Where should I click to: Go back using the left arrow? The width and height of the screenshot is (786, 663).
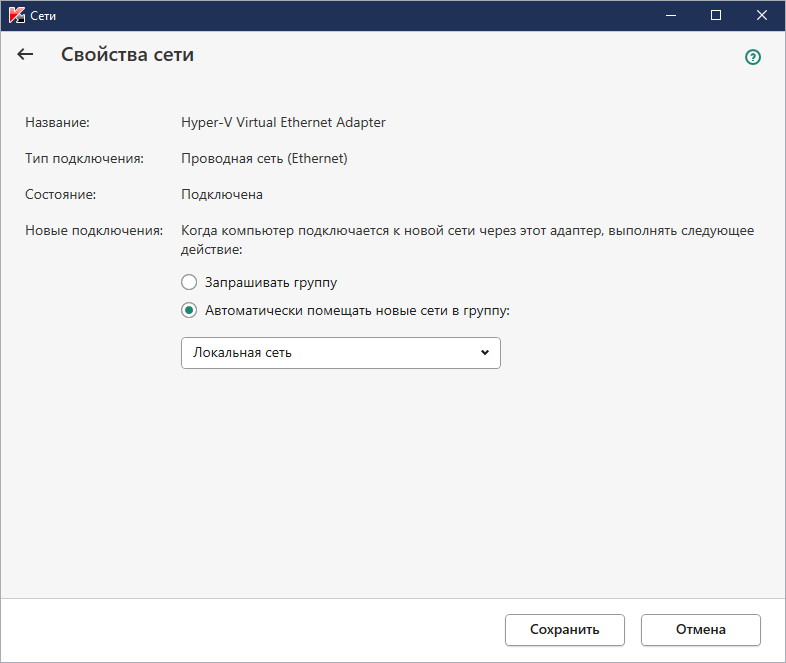[25, 55]
